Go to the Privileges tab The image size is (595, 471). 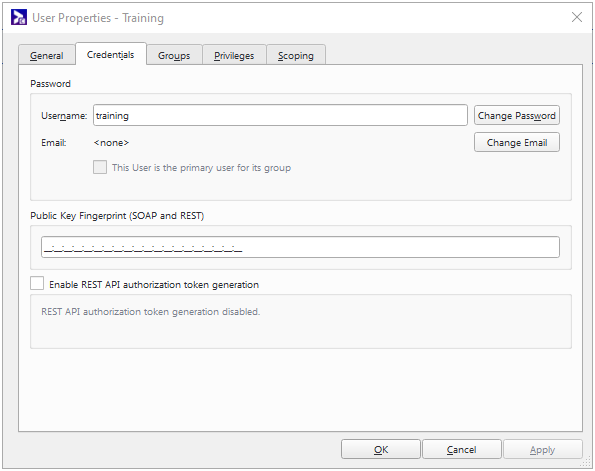pos(234,55)
